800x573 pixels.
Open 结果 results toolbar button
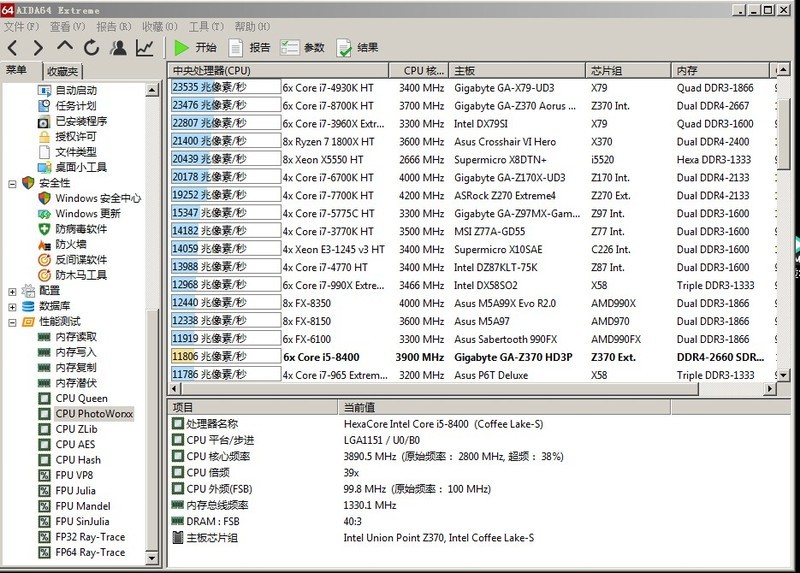(357, 47)
